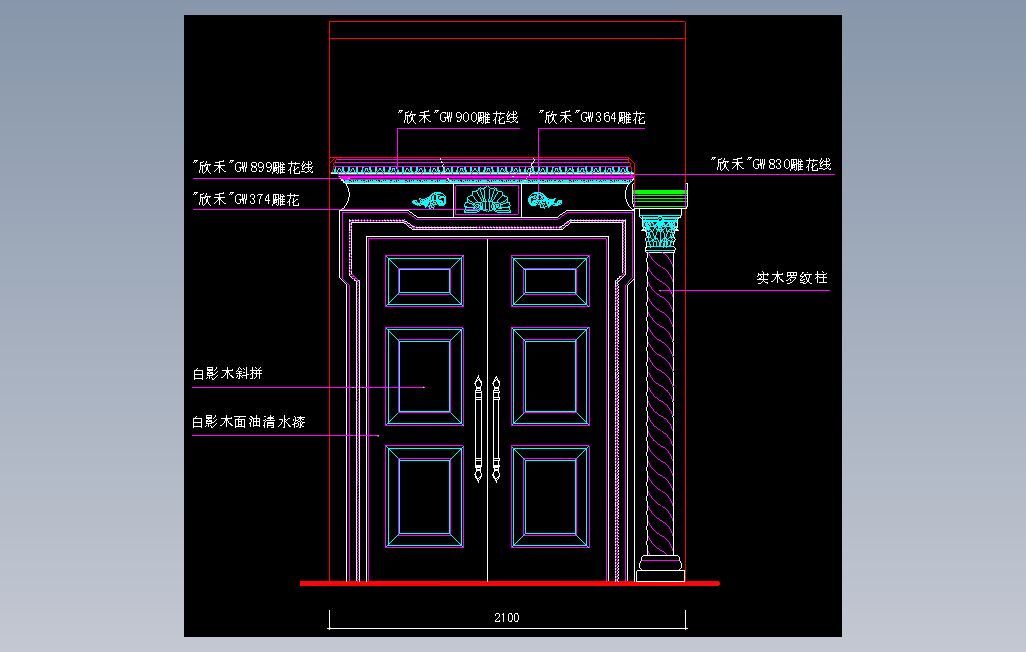The height and width of the screenshot is (652, 1026).
Task: Select the "欣禾"GW364雕花 annotation text
Action: pyautogui.click(x=592, y=117)
